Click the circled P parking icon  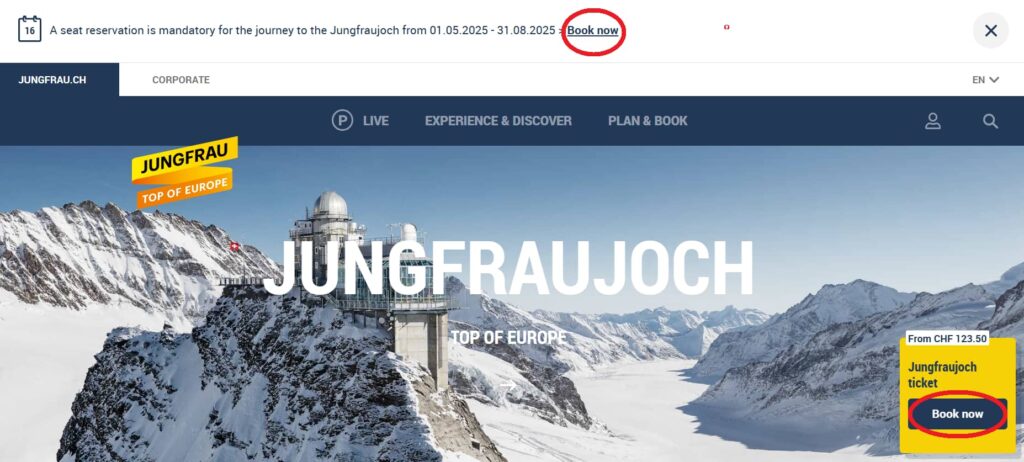(x=342, y=120)
